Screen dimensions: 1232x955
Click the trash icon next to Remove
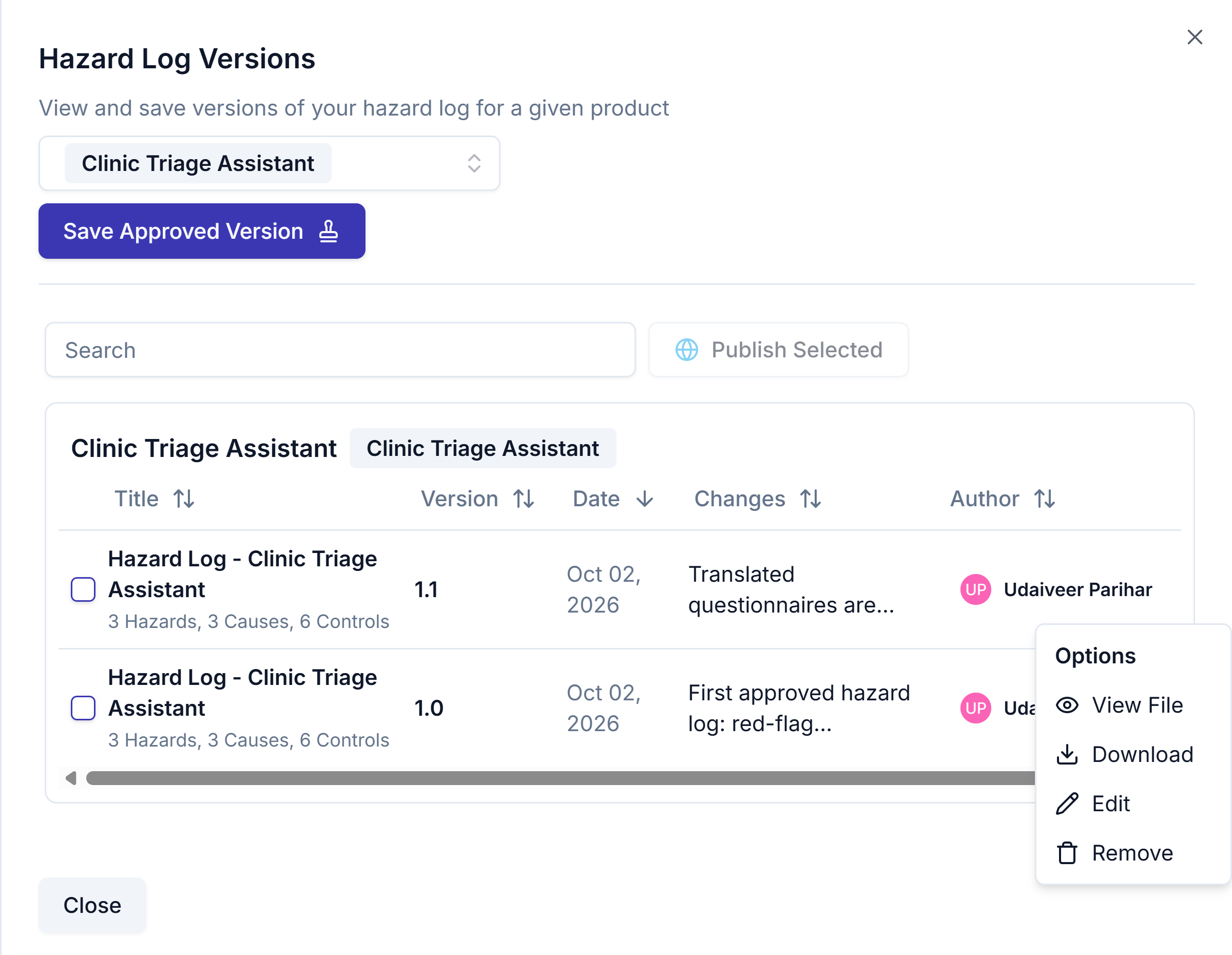[1067, 853]
